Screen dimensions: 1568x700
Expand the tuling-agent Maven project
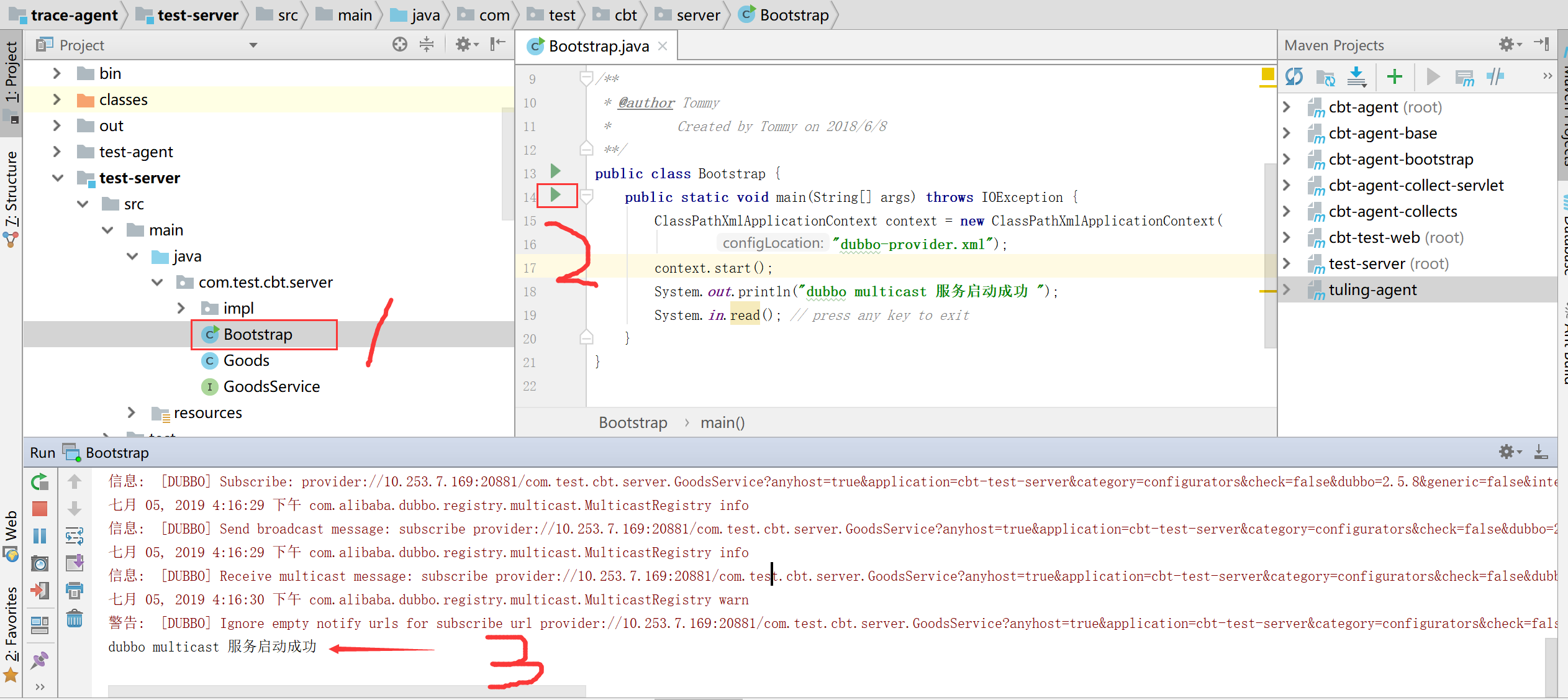click(x=1287, y=289)
